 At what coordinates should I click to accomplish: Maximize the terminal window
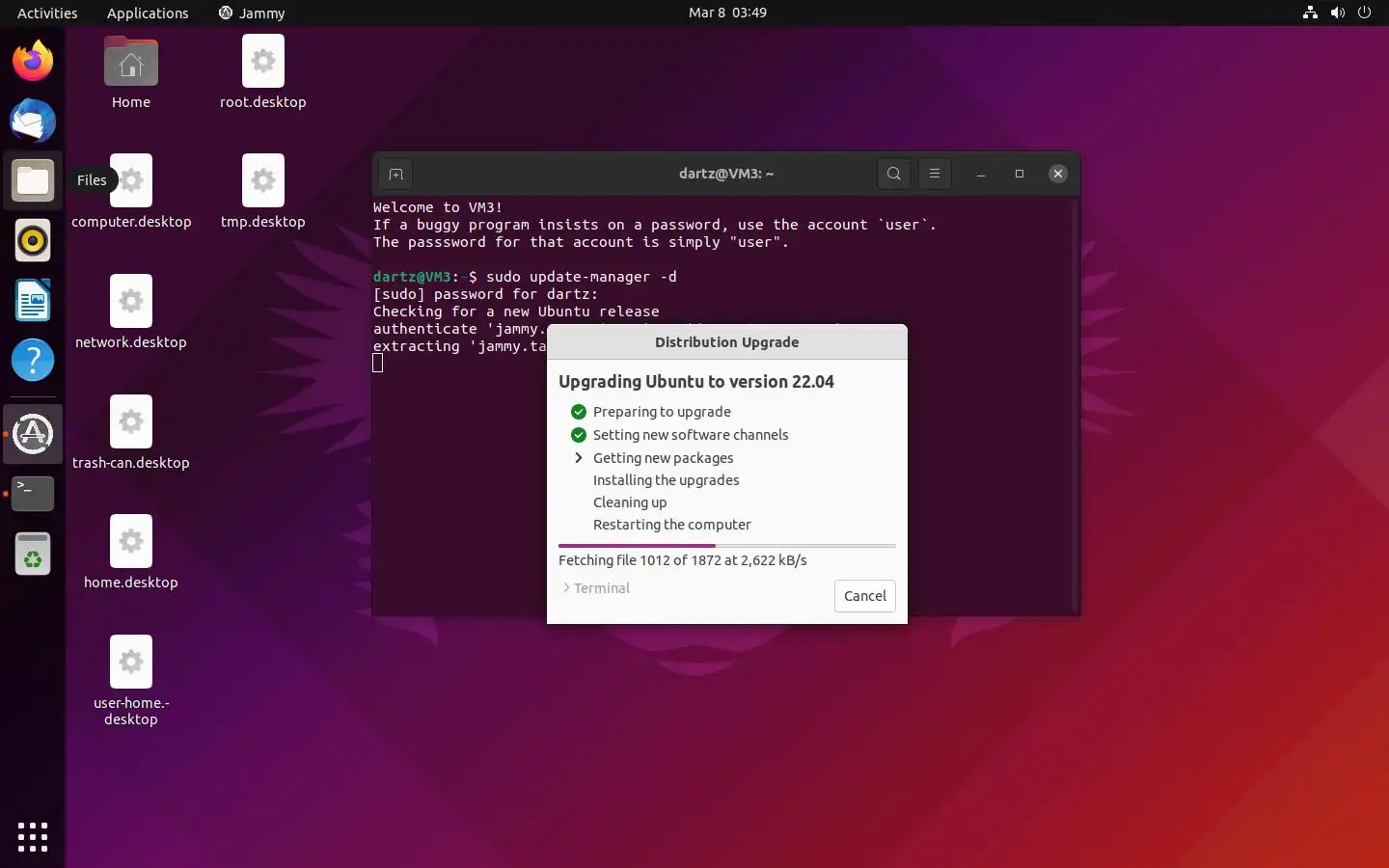click(1020, 174)
